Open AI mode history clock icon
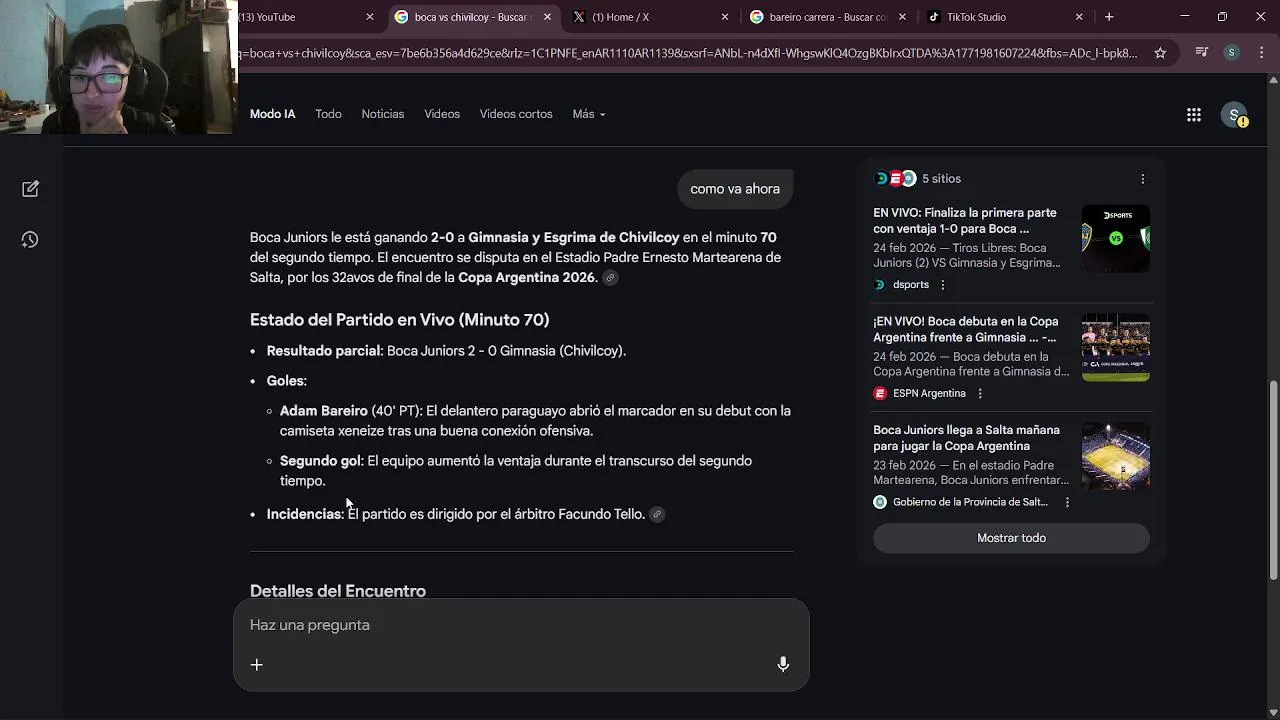Screen dimensions: 1280x720 point(30,240)
